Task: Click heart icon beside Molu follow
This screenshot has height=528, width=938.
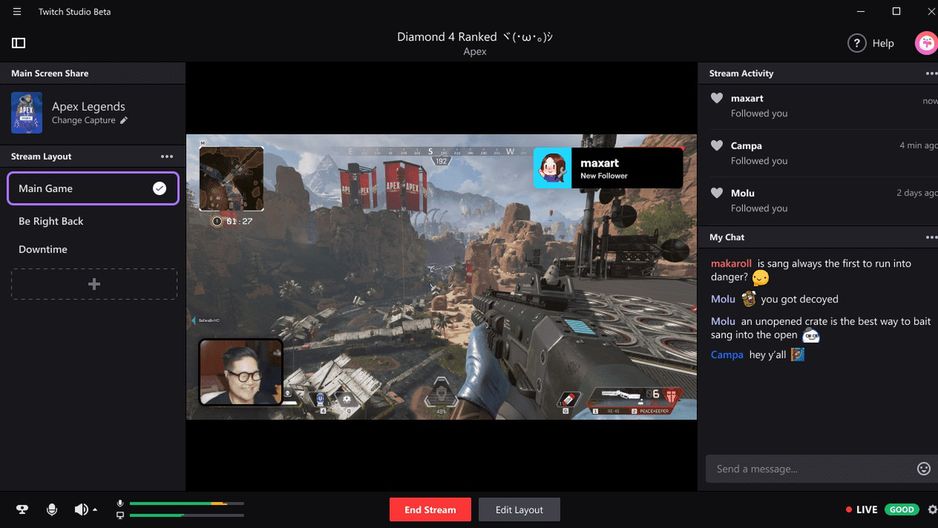Action: pos(717,193)
